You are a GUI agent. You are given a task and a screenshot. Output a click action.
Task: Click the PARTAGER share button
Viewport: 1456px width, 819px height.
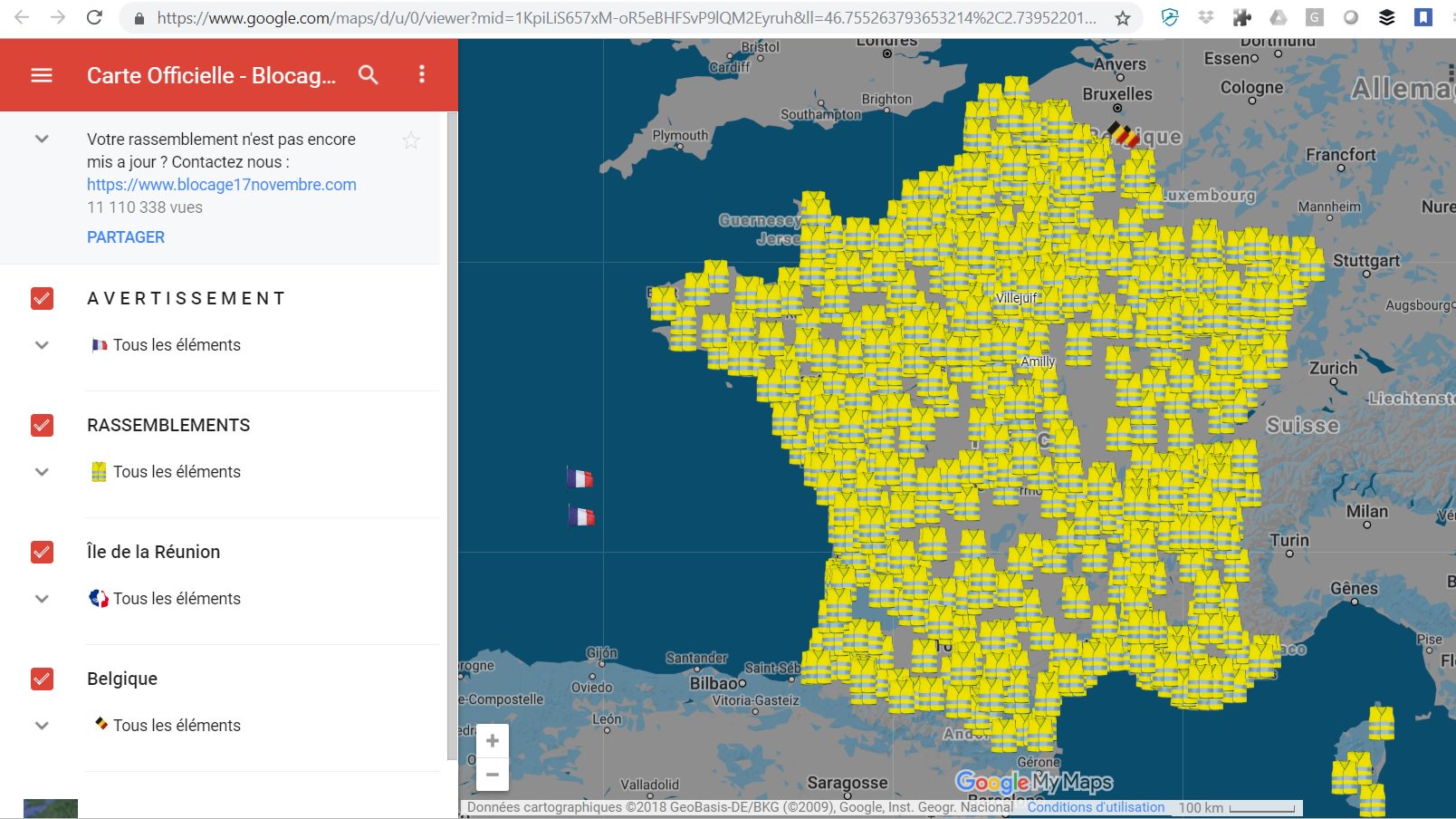point(126,237)
